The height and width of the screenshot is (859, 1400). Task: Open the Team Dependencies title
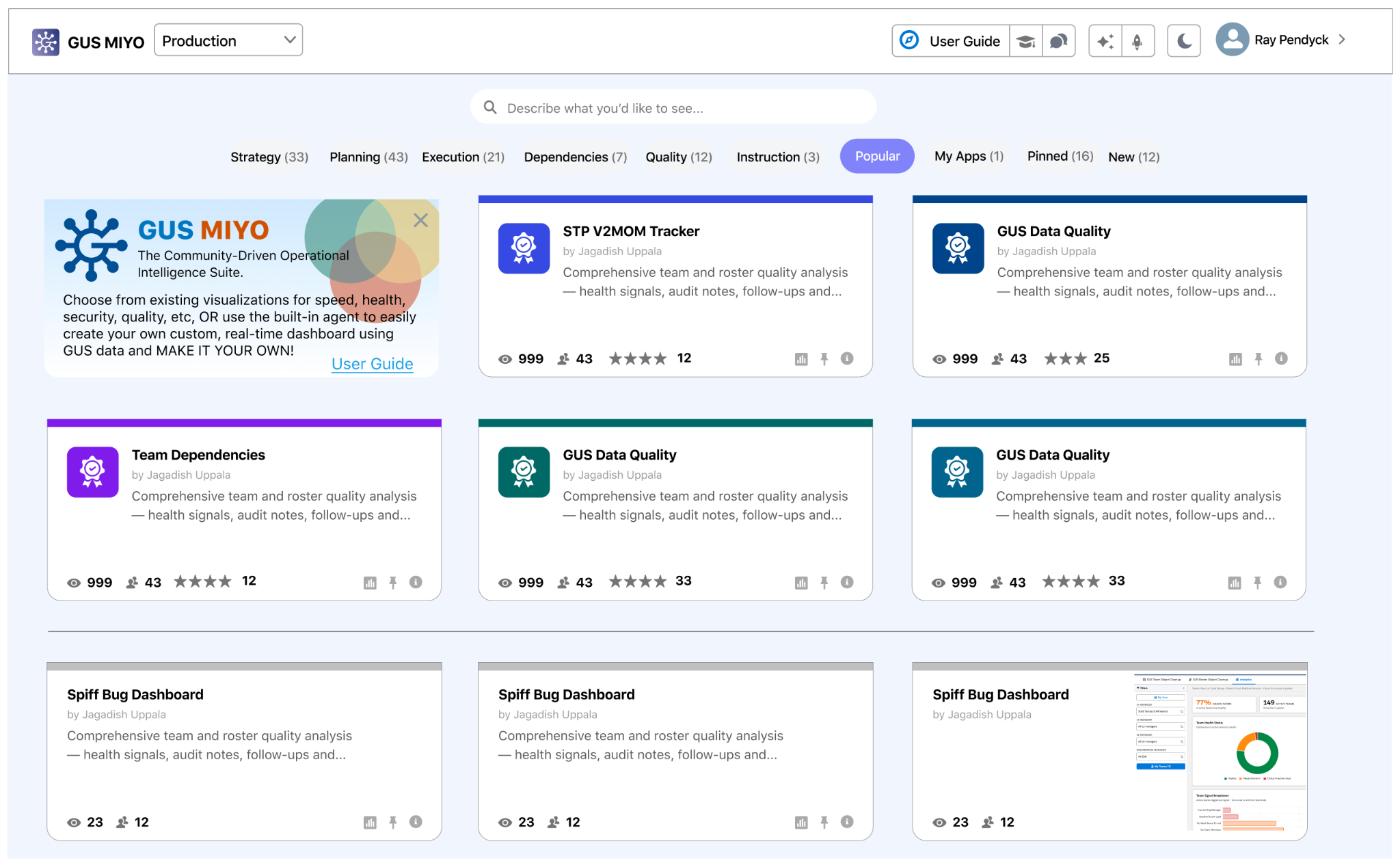[198, 455]
